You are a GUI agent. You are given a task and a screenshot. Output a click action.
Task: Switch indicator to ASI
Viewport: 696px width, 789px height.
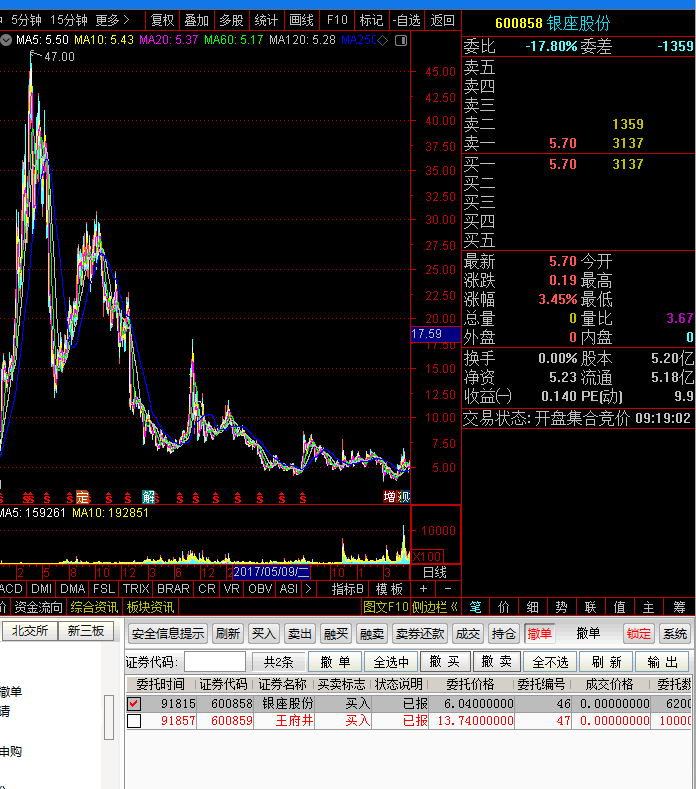coord(289,589)
